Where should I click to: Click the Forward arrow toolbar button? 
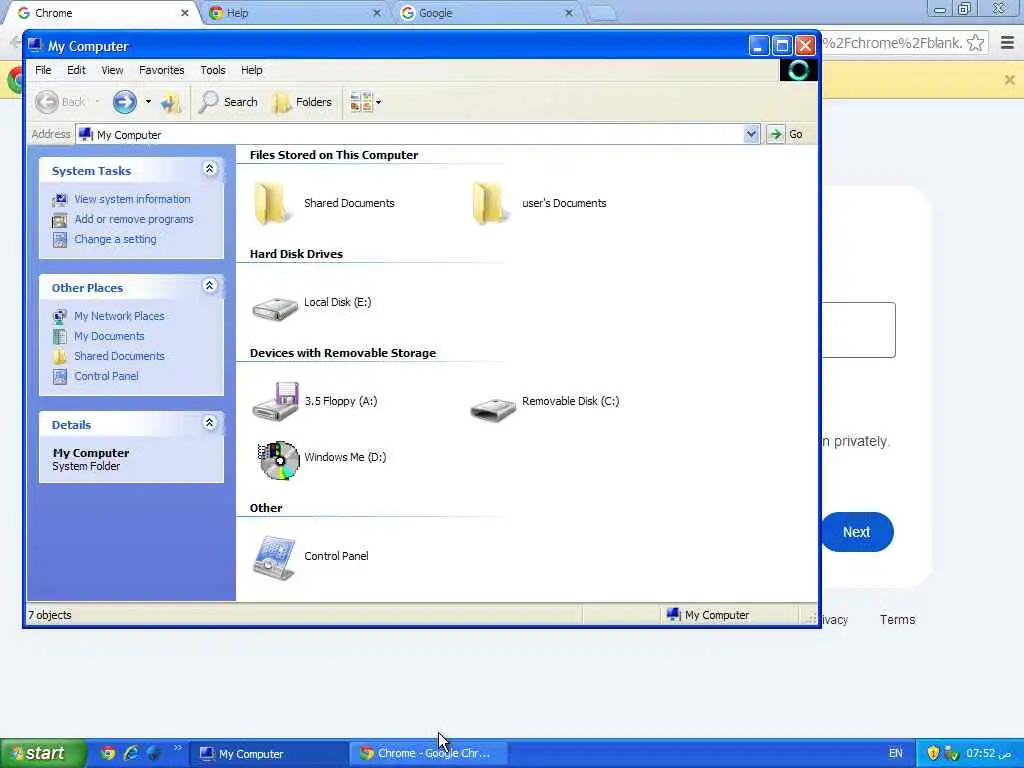125,102
